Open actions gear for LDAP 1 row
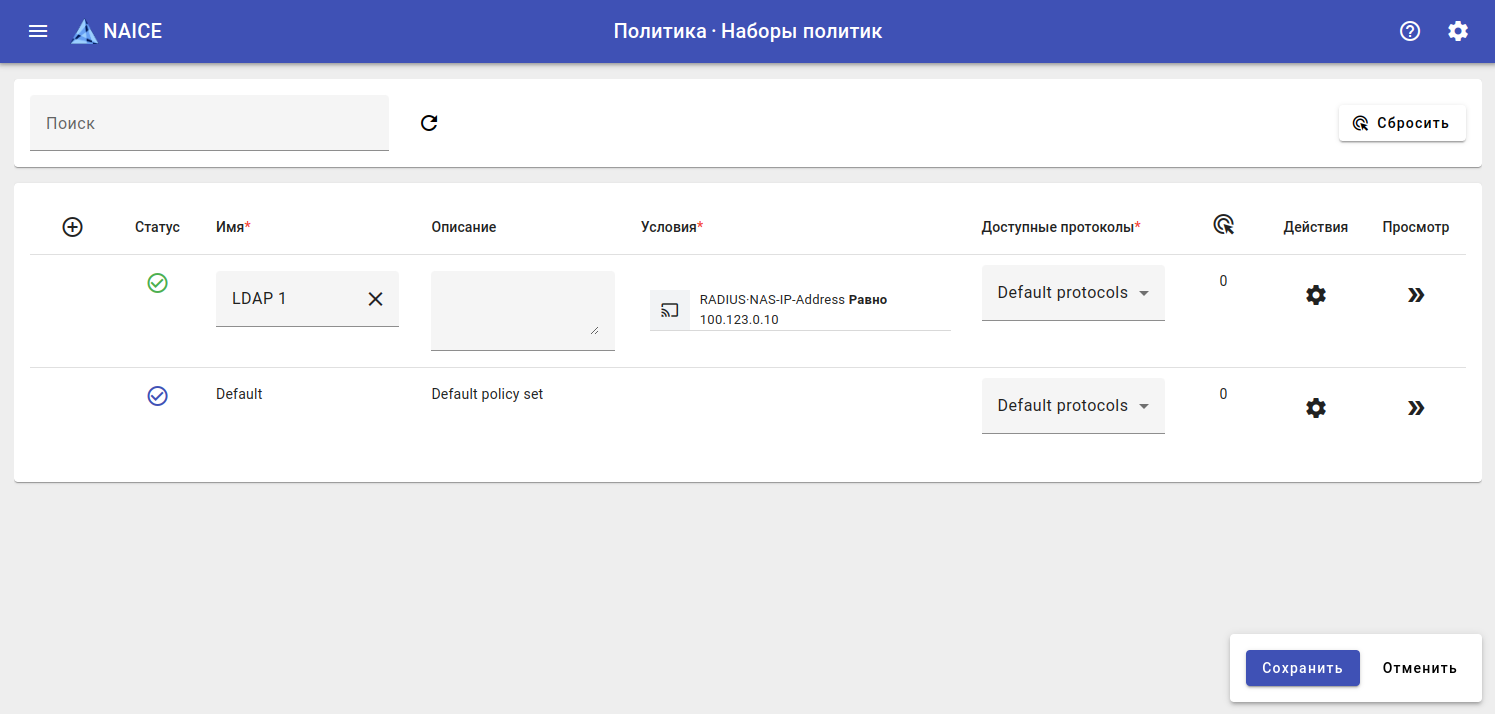This screenshot has width=1495, height=714. (1316, 295)
